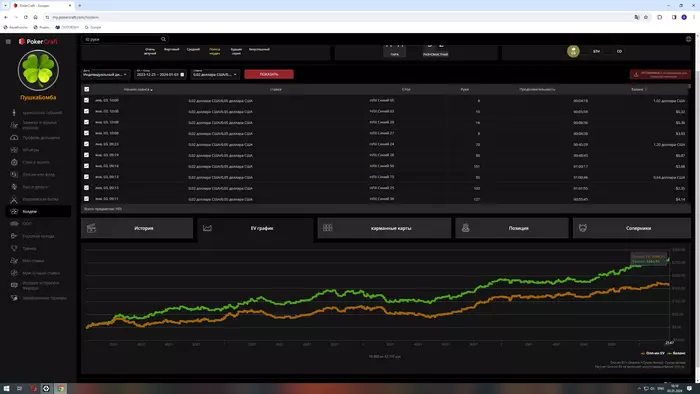Click the PokerCraft logo
The image size is (700, 394).
[38, 41]
